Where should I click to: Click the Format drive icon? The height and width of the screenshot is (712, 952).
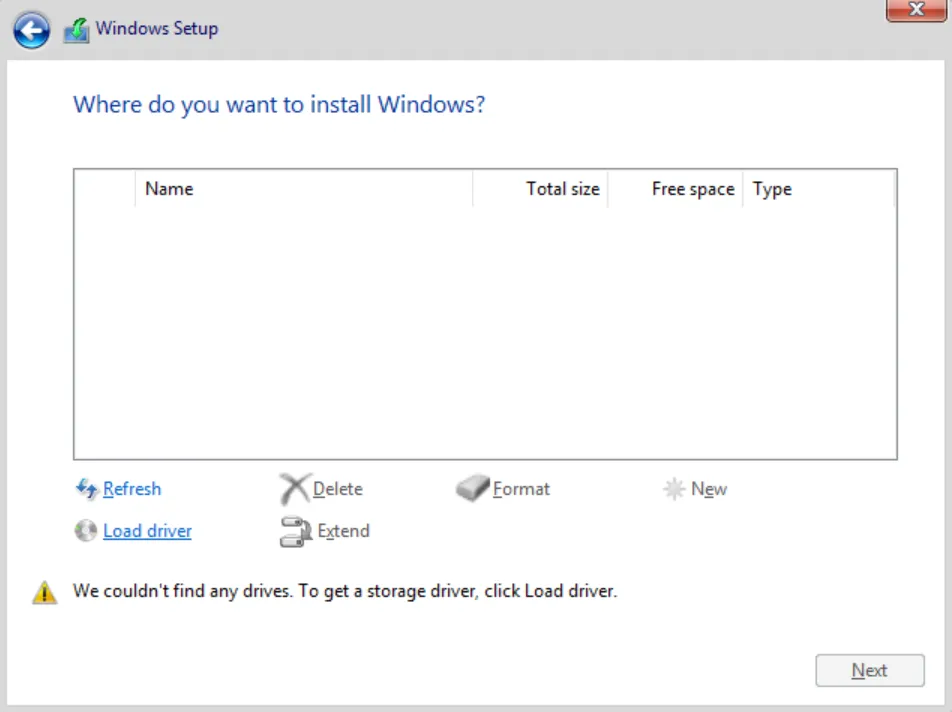point(472,488)
